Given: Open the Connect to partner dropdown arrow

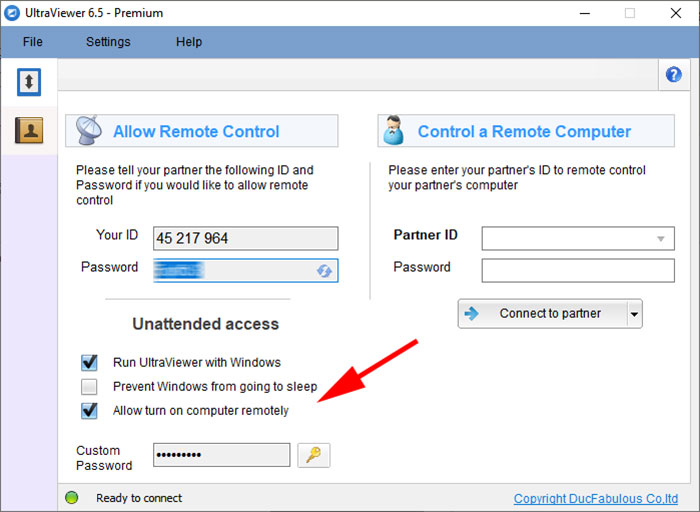Looking at the screenshot, I should 633,314.
